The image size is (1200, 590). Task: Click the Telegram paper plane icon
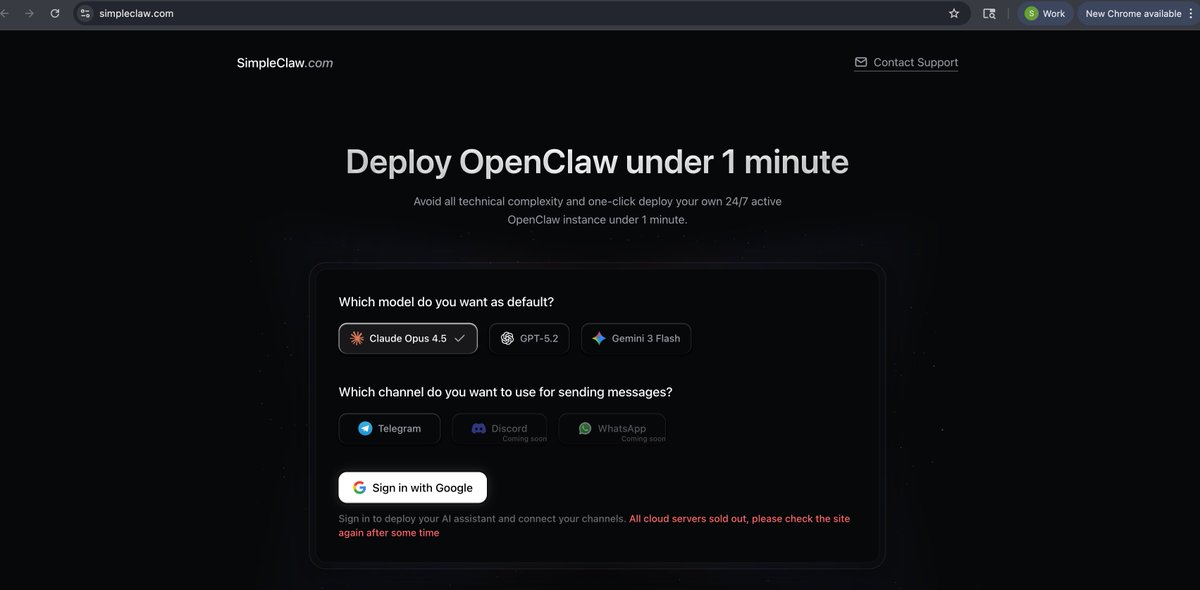[364, 428]
